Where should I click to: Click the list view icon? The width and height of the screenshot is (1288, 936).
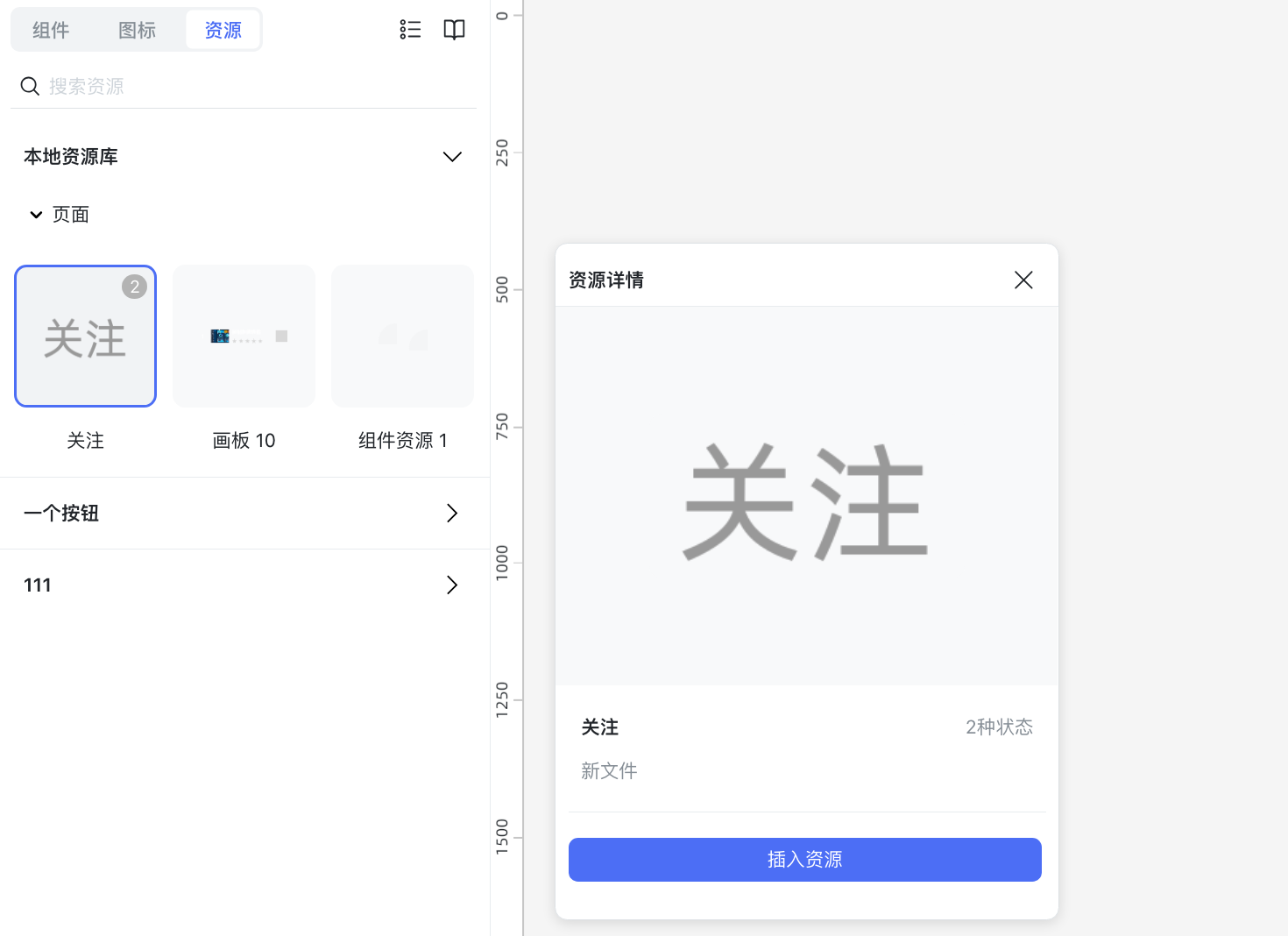[x=410, y=30]
